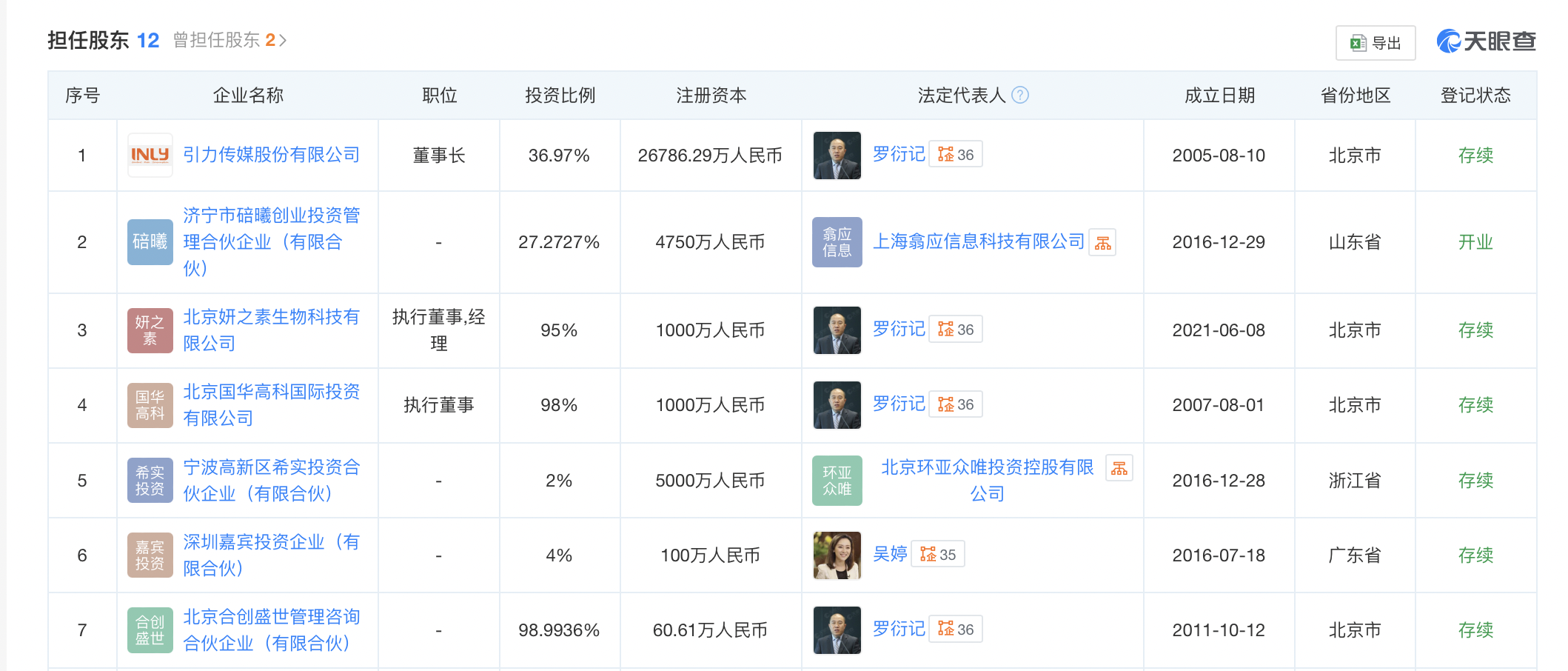Click the 董事长 position cell
This screenshot has height=671, width=1568.
(439, 156)
